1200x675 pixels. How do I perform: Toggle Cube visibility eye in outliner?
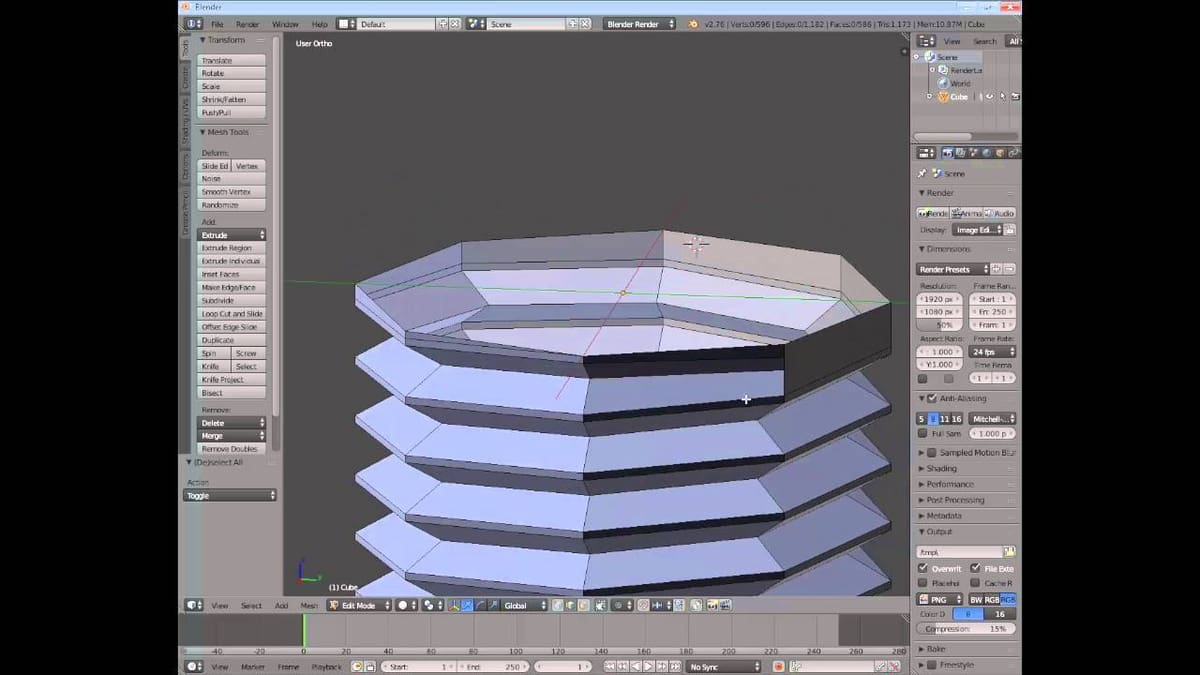coord(990,97)
